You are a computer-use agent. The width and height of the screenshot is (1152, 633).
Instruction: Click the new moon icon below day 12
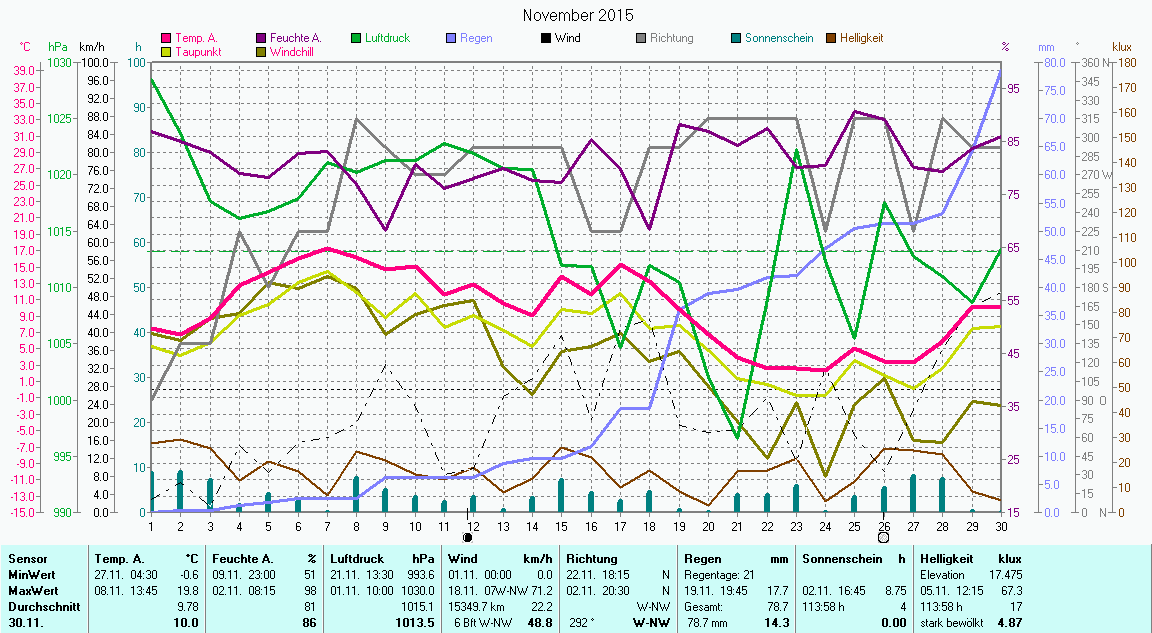coord(467,537)
